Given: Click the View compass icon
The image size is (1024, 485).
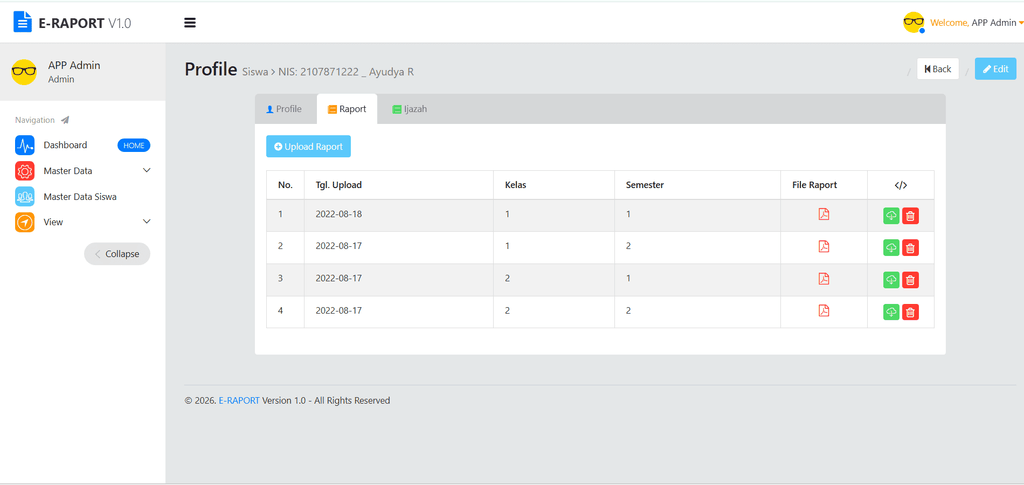Looking at the screenshot, I should click(x=25, y=222).
